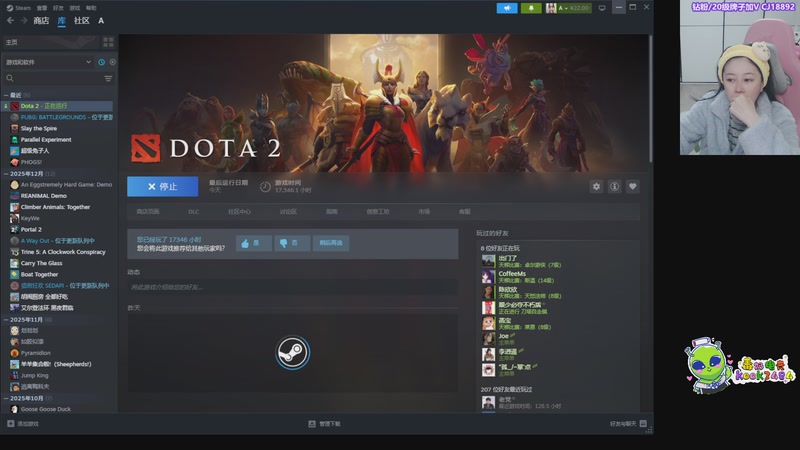Open the 商店 store tab
The width and height of the screenshot is (800, 450).
tap(41, 20)
